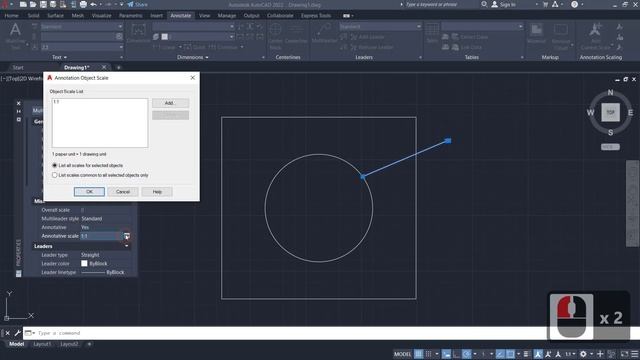Viewport: 640px width, 360px height.
Task: Open the Visualize ribbon tab
Action: click(102, 16)
